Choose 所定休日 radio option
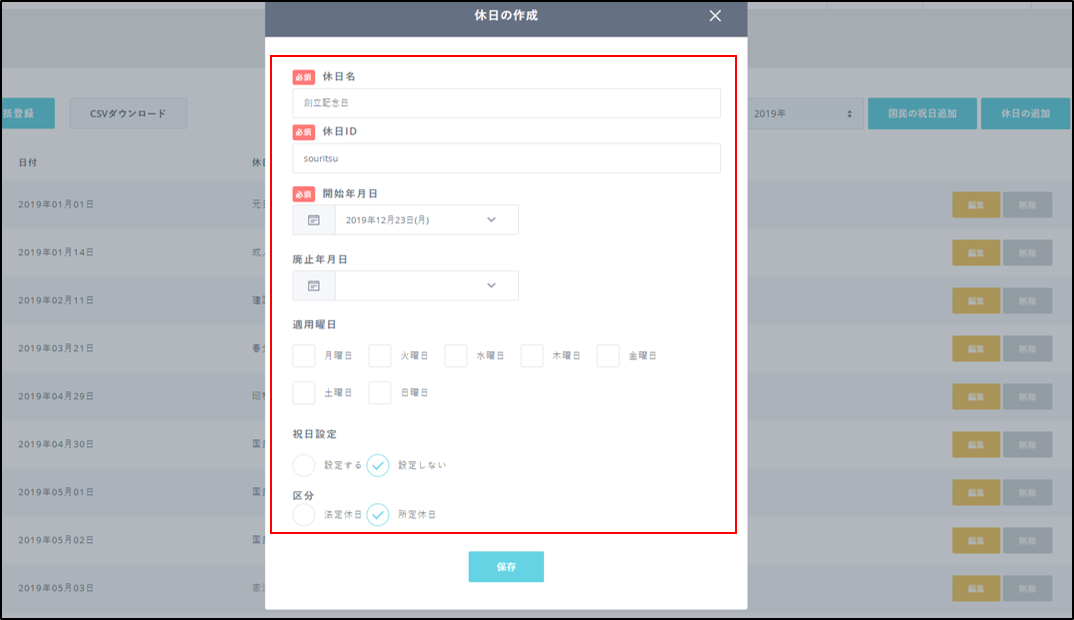The height and width of the screenshot is (620, 1074). (378, 514)
